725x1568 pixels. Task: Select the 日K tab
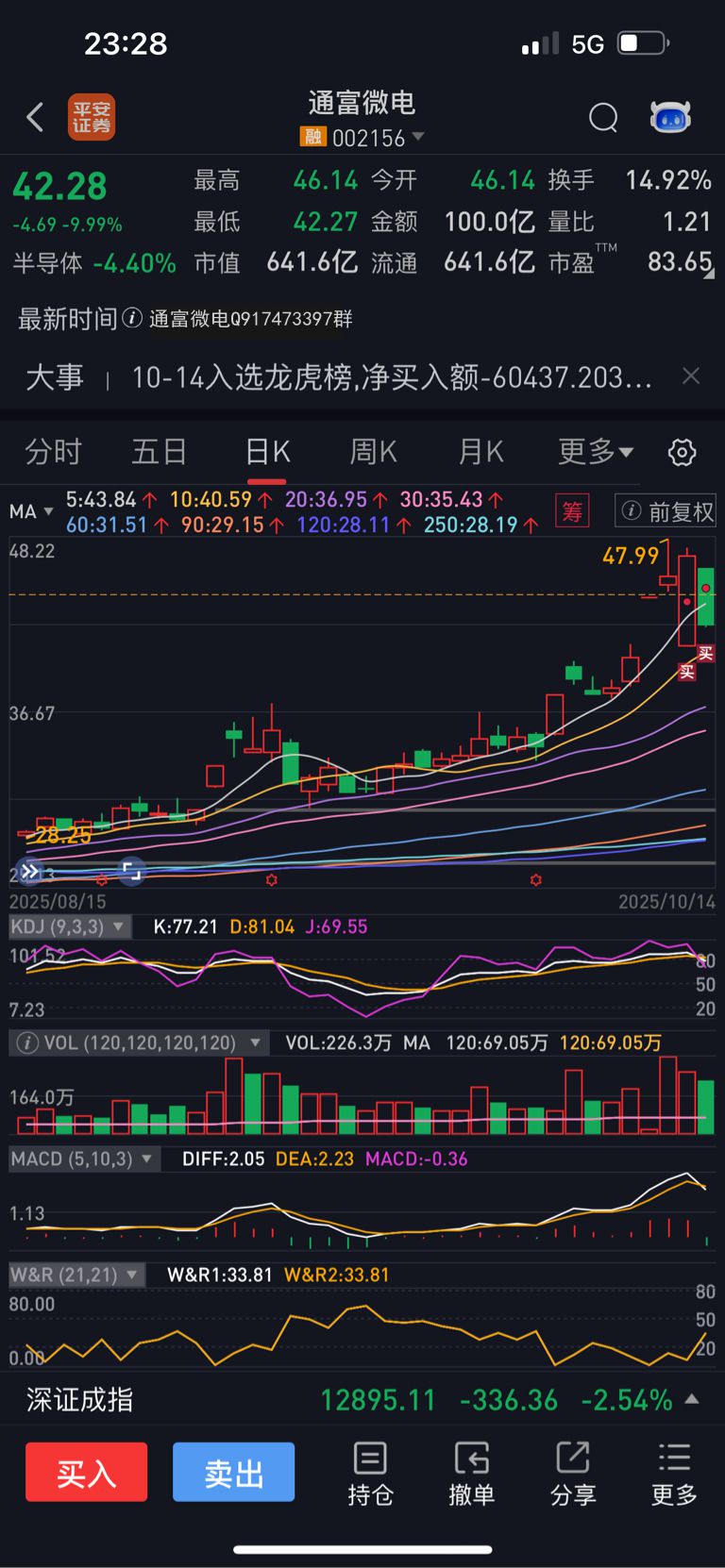(267, 452)
